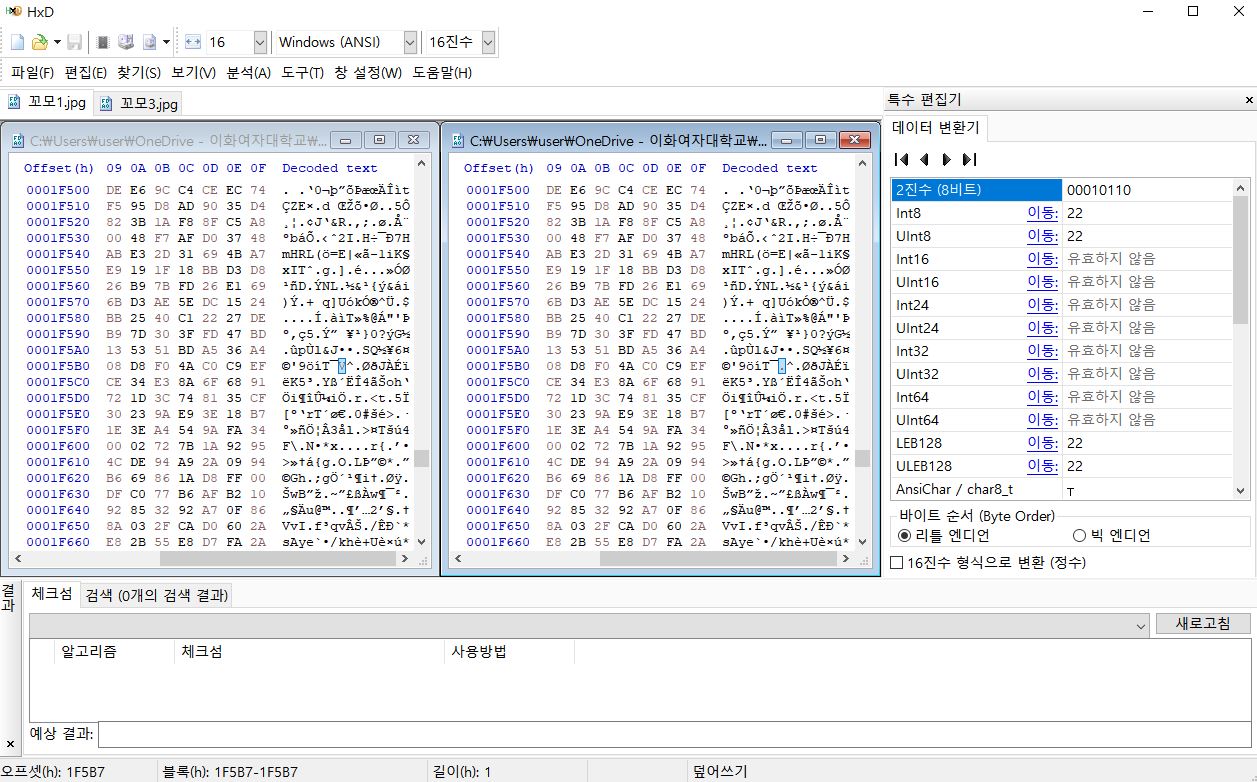Image resolution: width=1257 pixels, height=782 pixels.
Task: Open the 창 설정(W) menu
Action: 367,72
